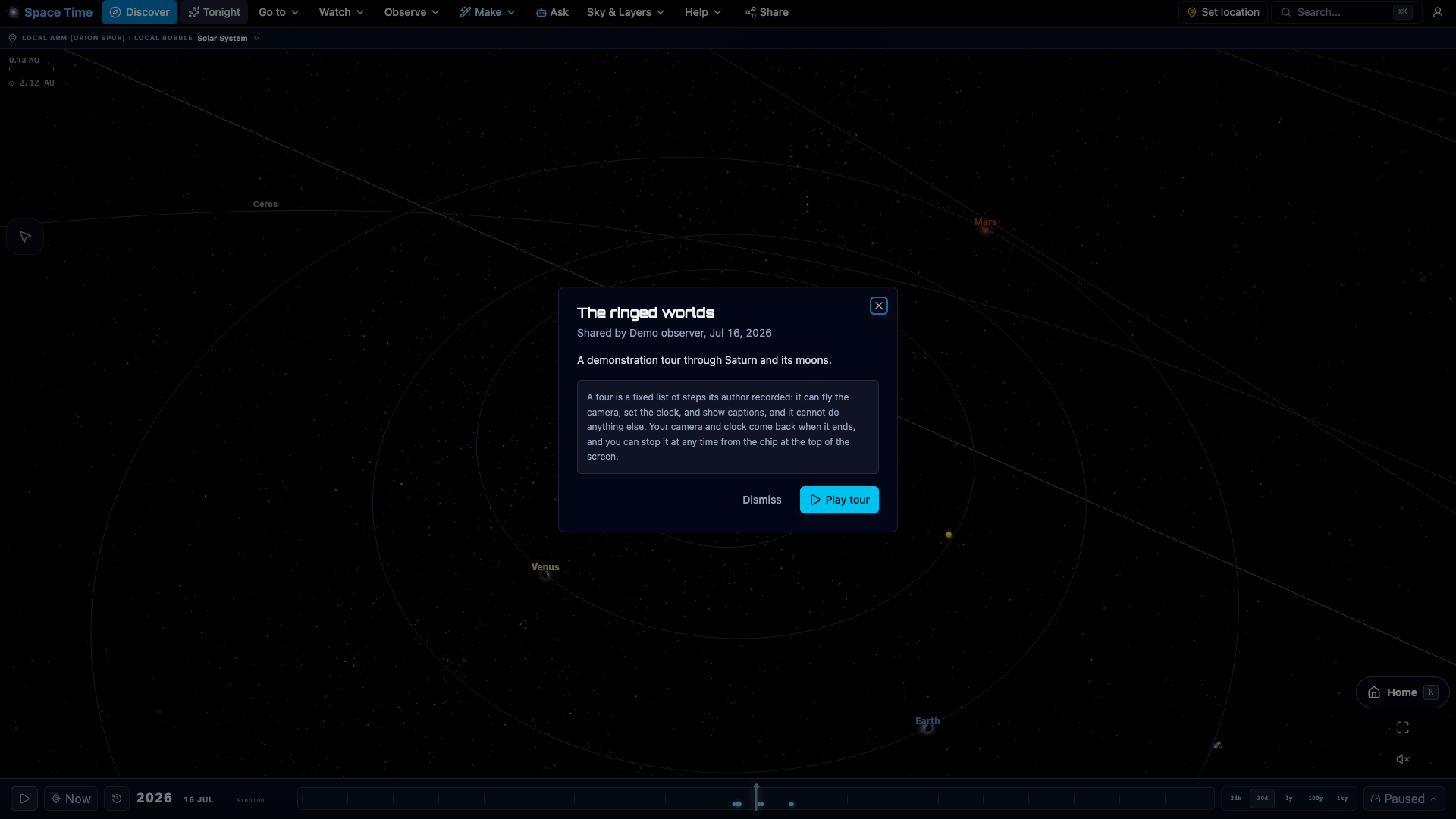Click the Set location button
The height and width of the screenshot is (819, 1456).
(x=1222, y=12)
